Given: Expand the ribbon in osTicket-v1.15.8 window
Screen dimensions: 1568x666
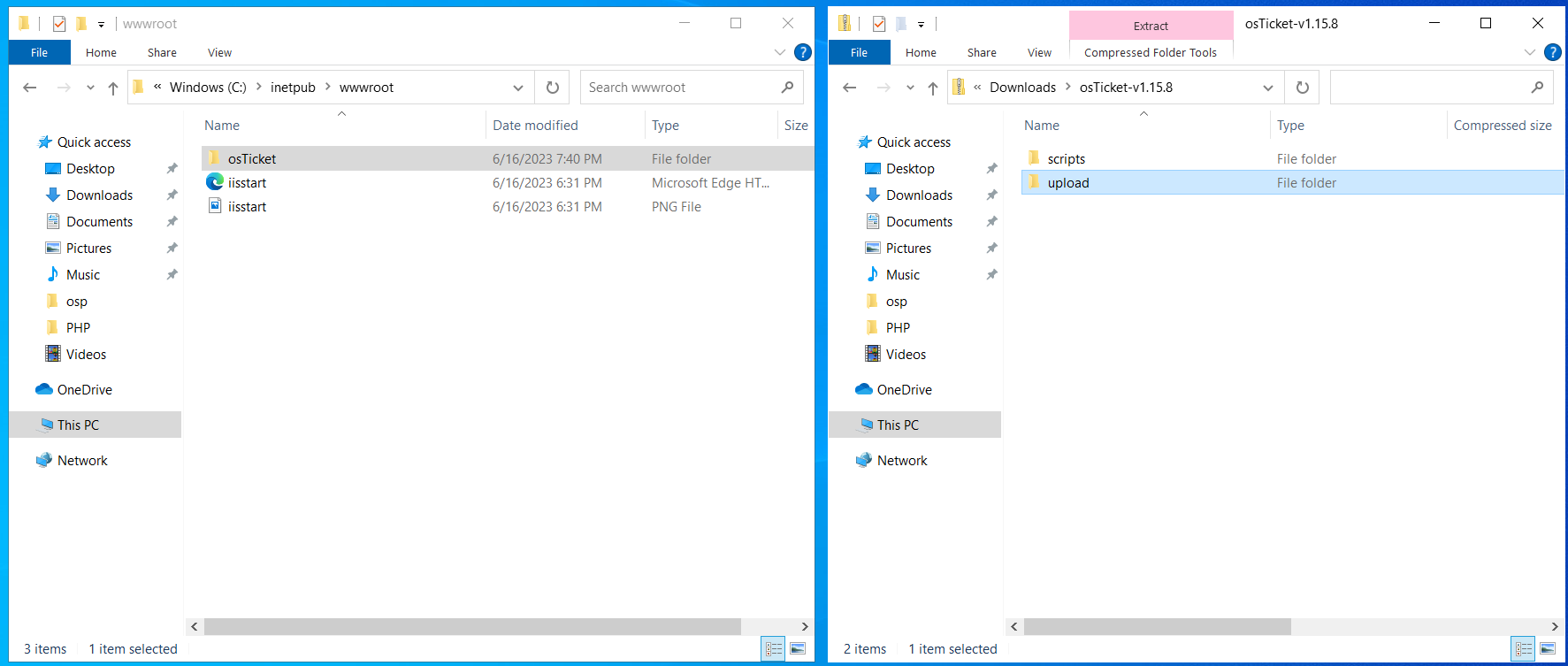Looking at the screenshot, I should click(x=1529, y=52).
